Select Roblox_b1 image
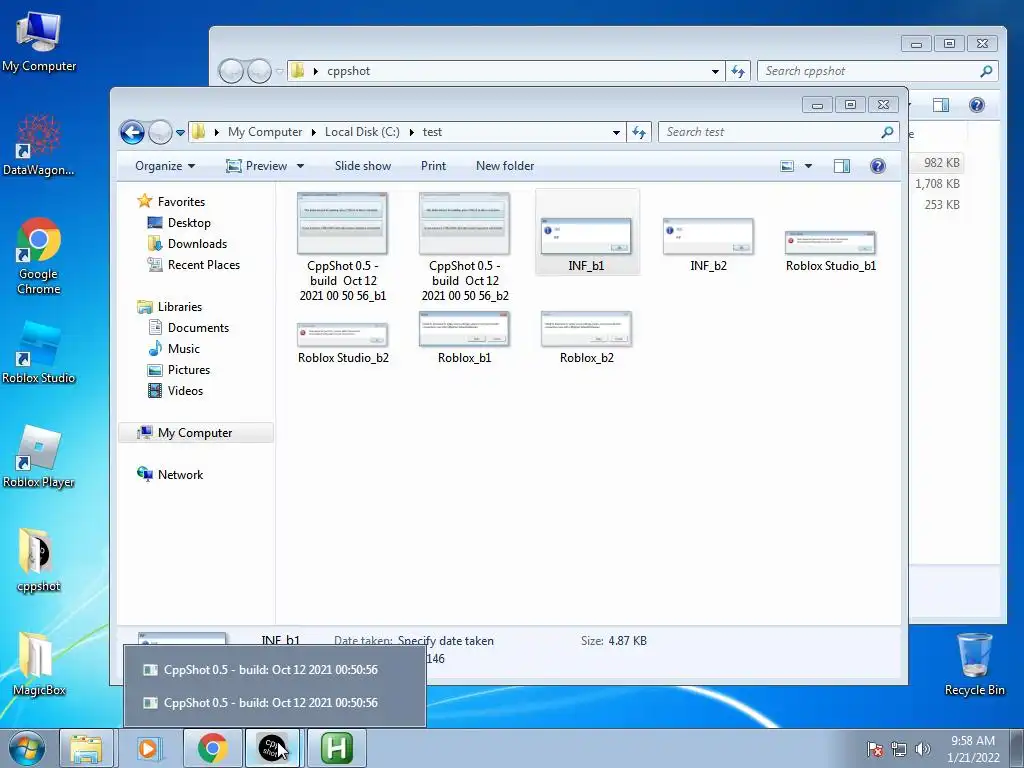The image size is (1024, 768). tap(464, 338)
